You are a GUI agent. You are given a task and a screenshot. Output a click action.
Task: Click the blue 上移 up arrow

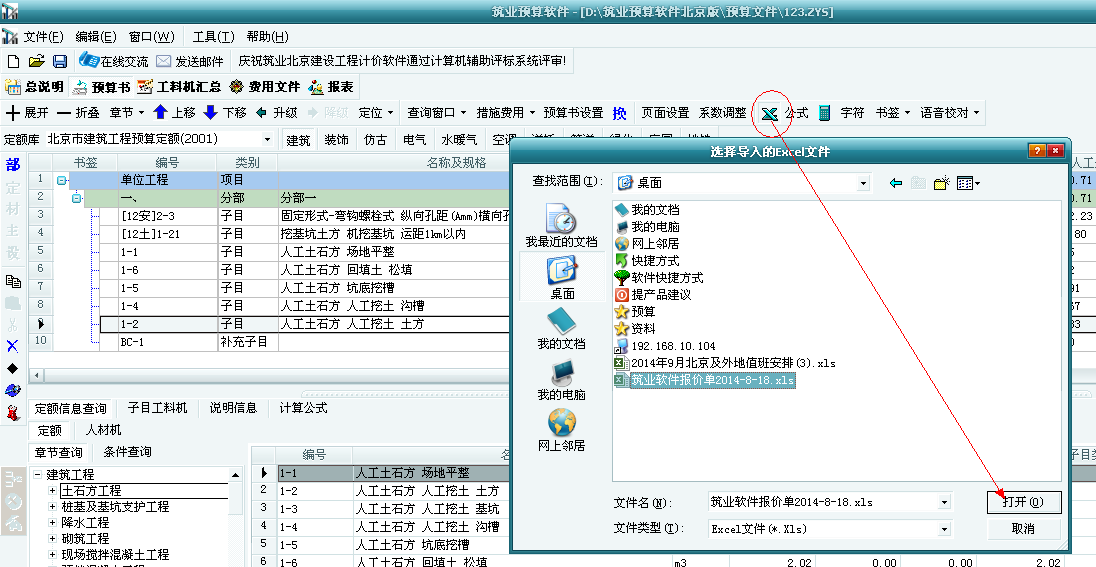pyautogui.click(x=159, y=113)
